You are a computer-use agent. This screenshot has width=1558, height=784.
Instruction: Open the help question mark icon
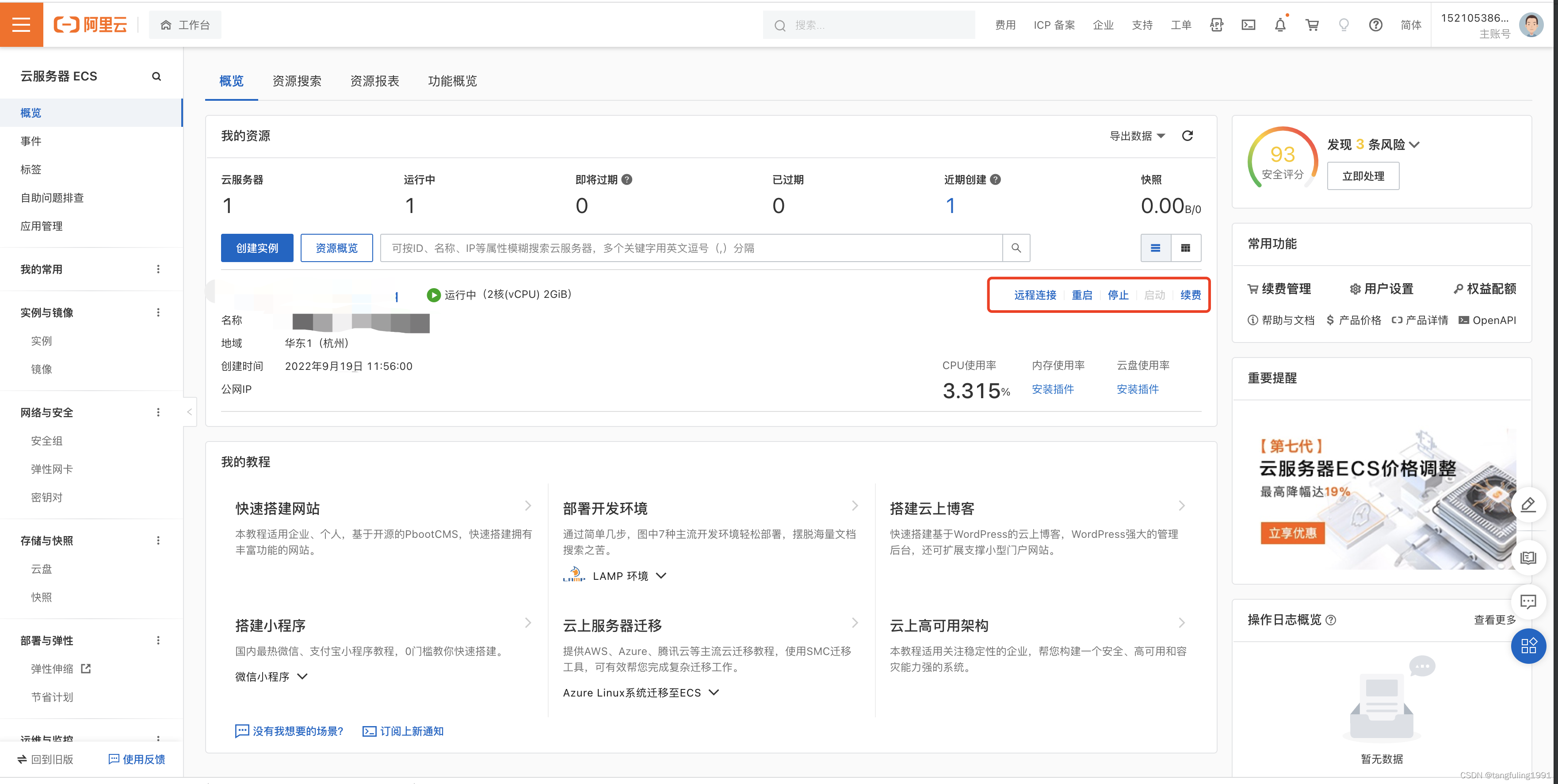[1375, 25]
